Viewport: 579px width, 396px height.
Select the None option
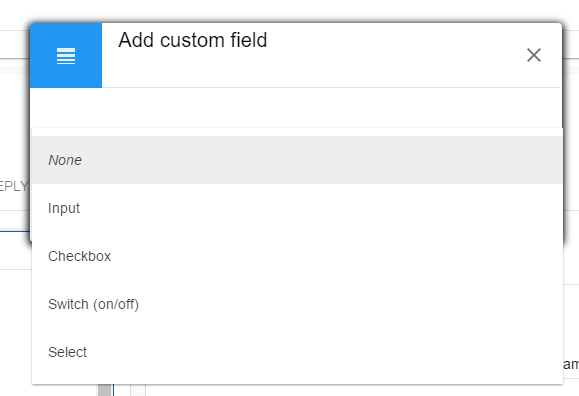pos(65,160)
